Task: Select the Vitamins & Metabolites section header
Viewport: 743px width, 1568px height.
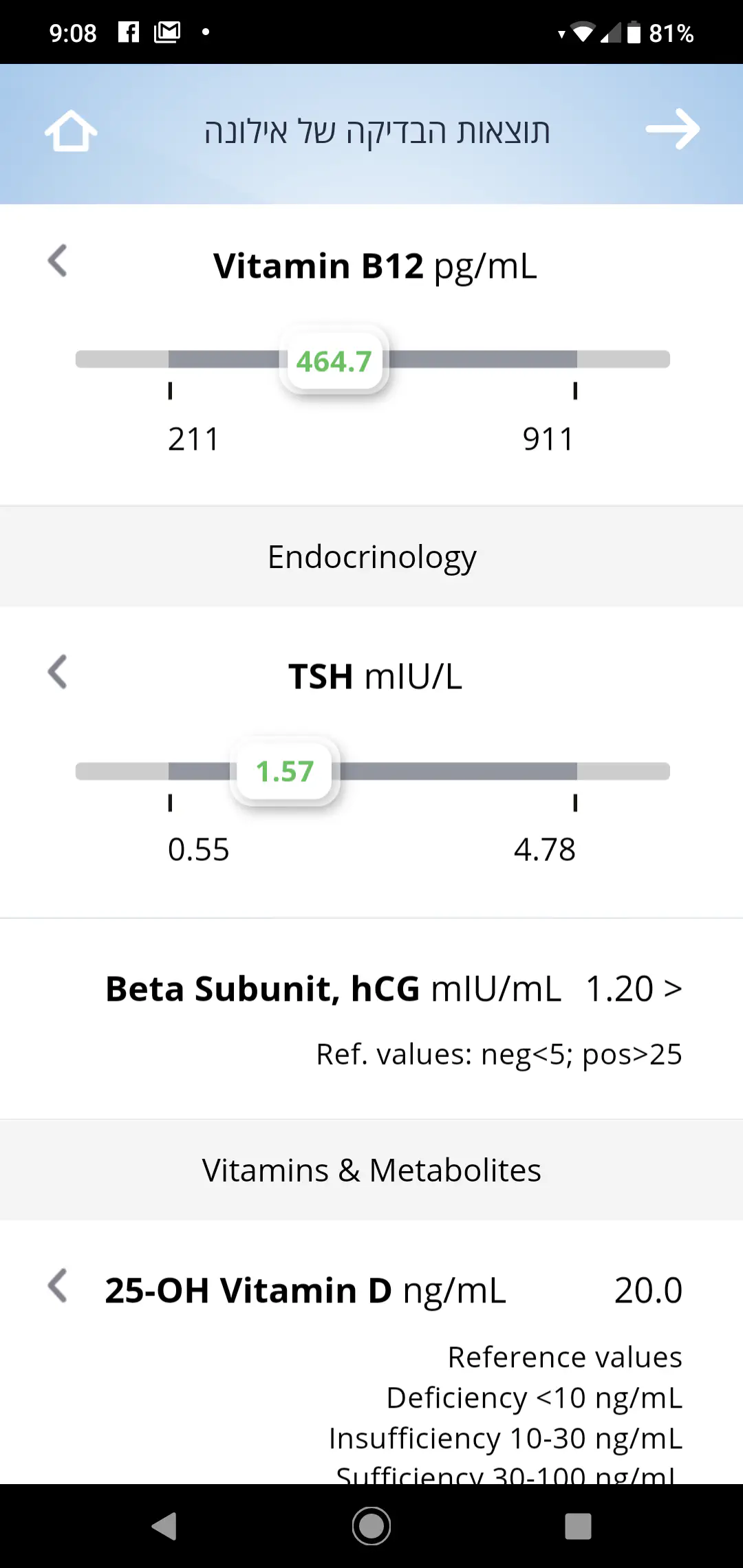Action: point(371,1170)
